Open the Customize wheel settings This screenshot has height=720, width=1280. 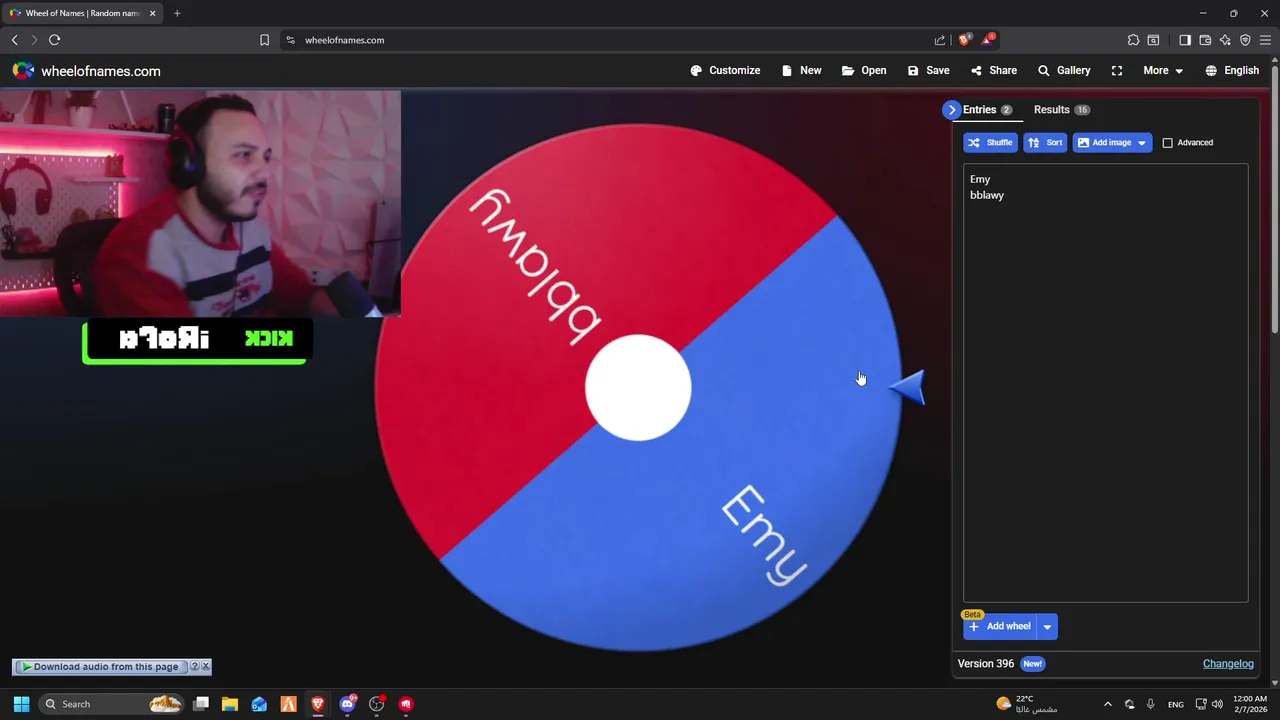(x=725, y=71)
